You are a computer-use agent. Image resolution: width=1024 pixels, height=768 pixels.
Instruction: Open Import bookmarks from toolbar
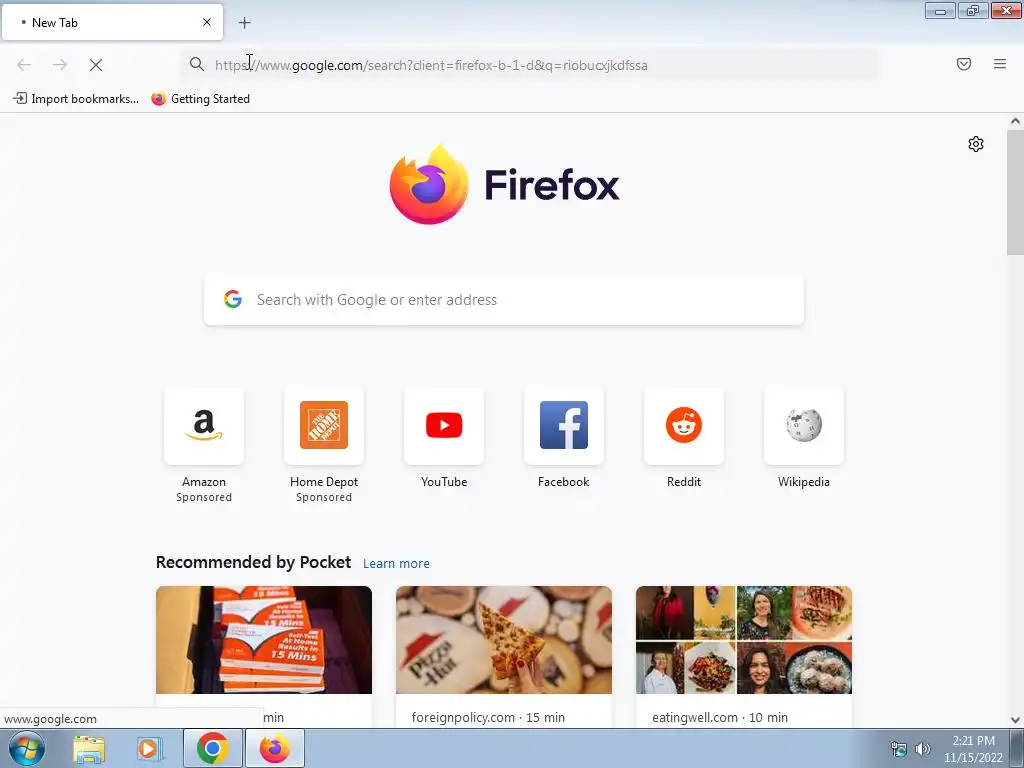coord(76,99)
